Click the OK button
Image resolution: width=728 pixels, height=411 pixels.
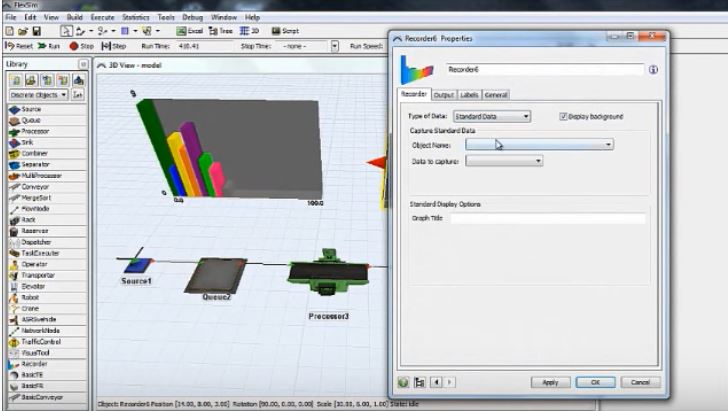pos(596,382)
